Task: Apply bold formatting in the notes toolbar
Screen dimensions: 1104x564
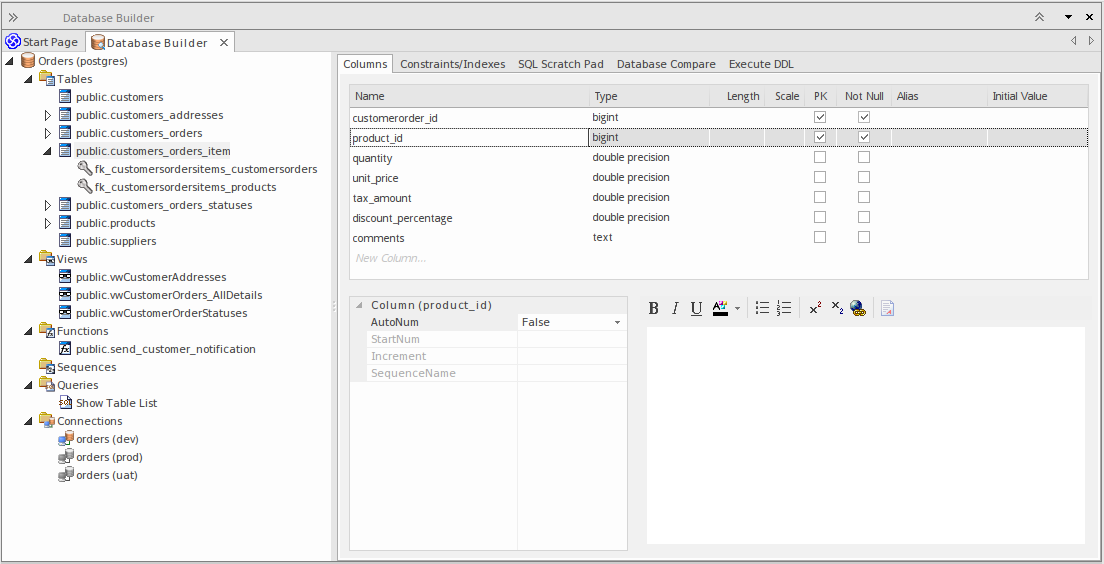Action: click(x=654, y=308)
